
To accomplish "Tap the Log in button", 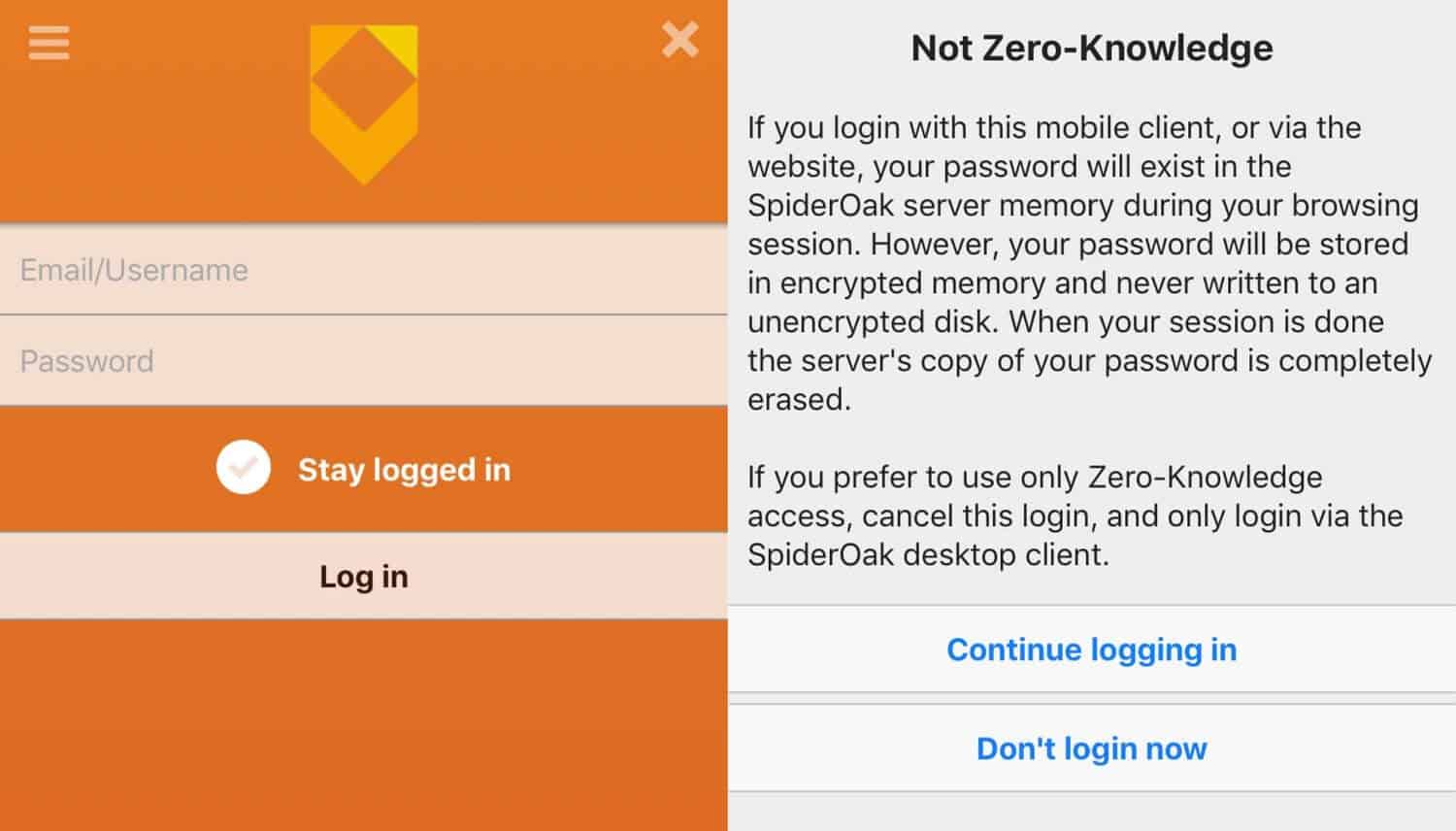I will click(x=363, y=576).
